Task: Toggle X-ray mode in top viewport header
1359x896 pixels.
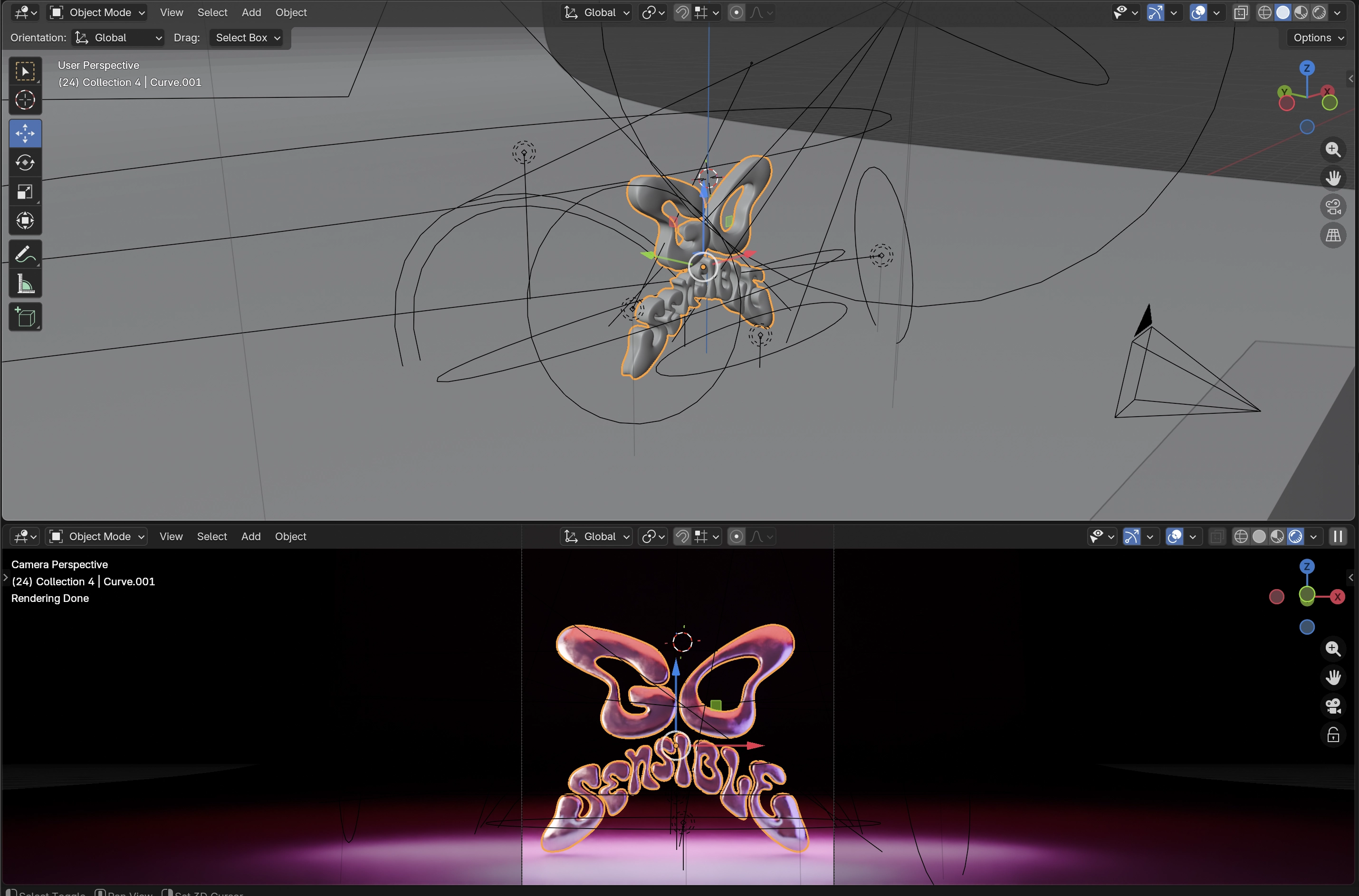Action: (x=1241, y=12)
